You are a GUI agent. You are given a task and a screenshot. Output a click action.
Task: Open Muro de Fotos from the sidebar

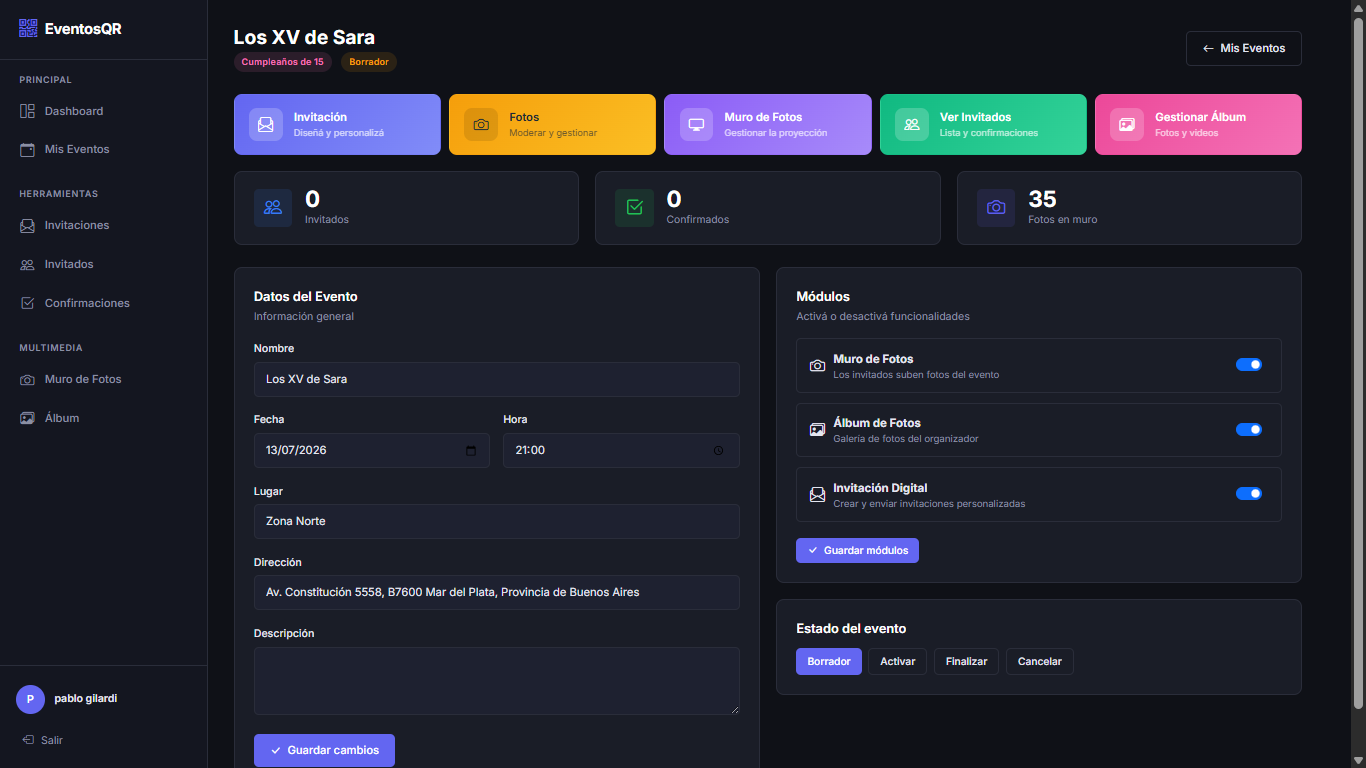pos(82,379)
